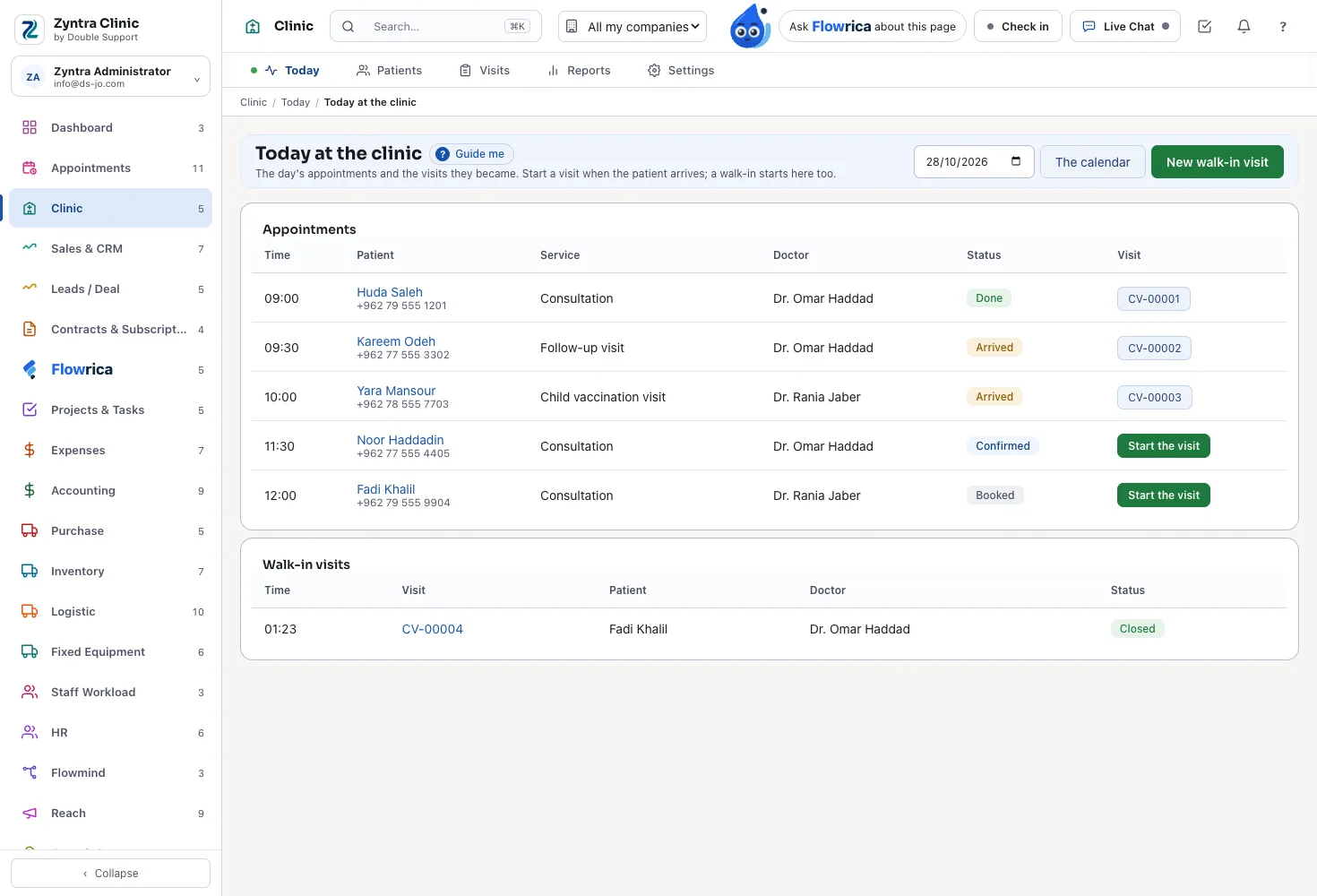Open Flowrica in the sidebar

(111, 370)
